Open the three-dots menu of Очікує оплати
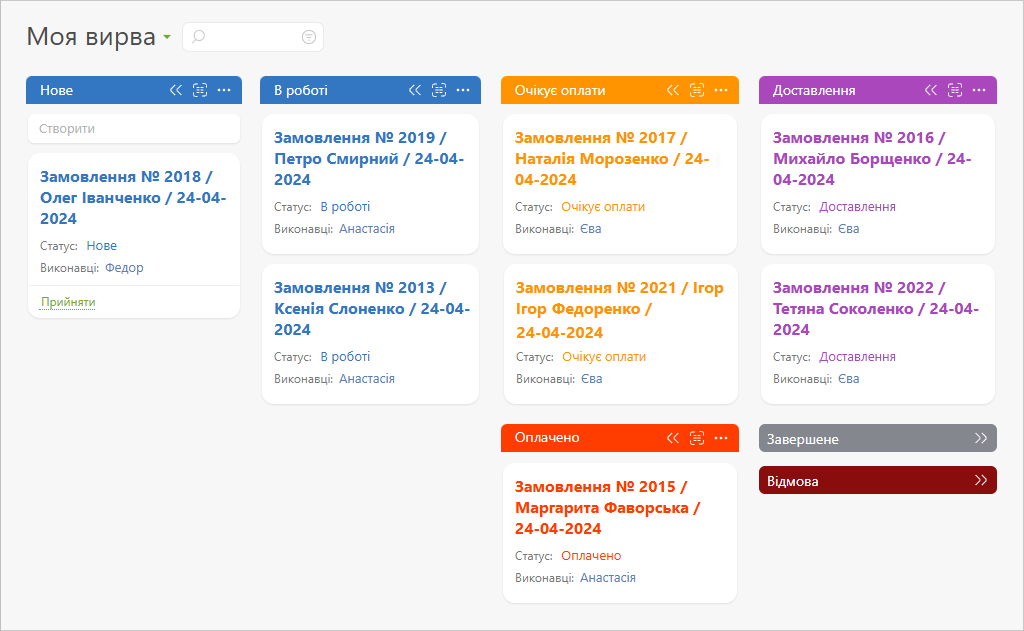The image size is (1024, 631). point(721,90)
